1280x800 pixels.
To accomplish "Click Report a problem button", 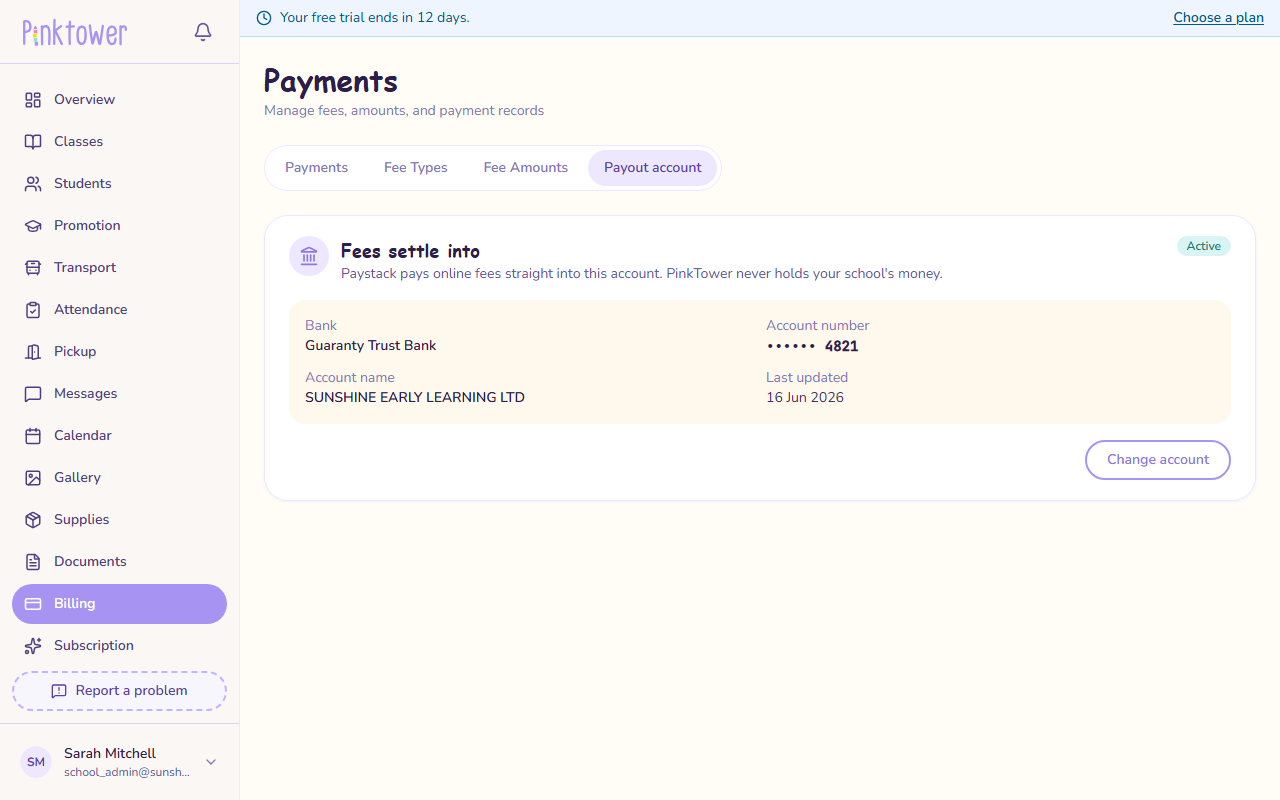I will [120, 691].
